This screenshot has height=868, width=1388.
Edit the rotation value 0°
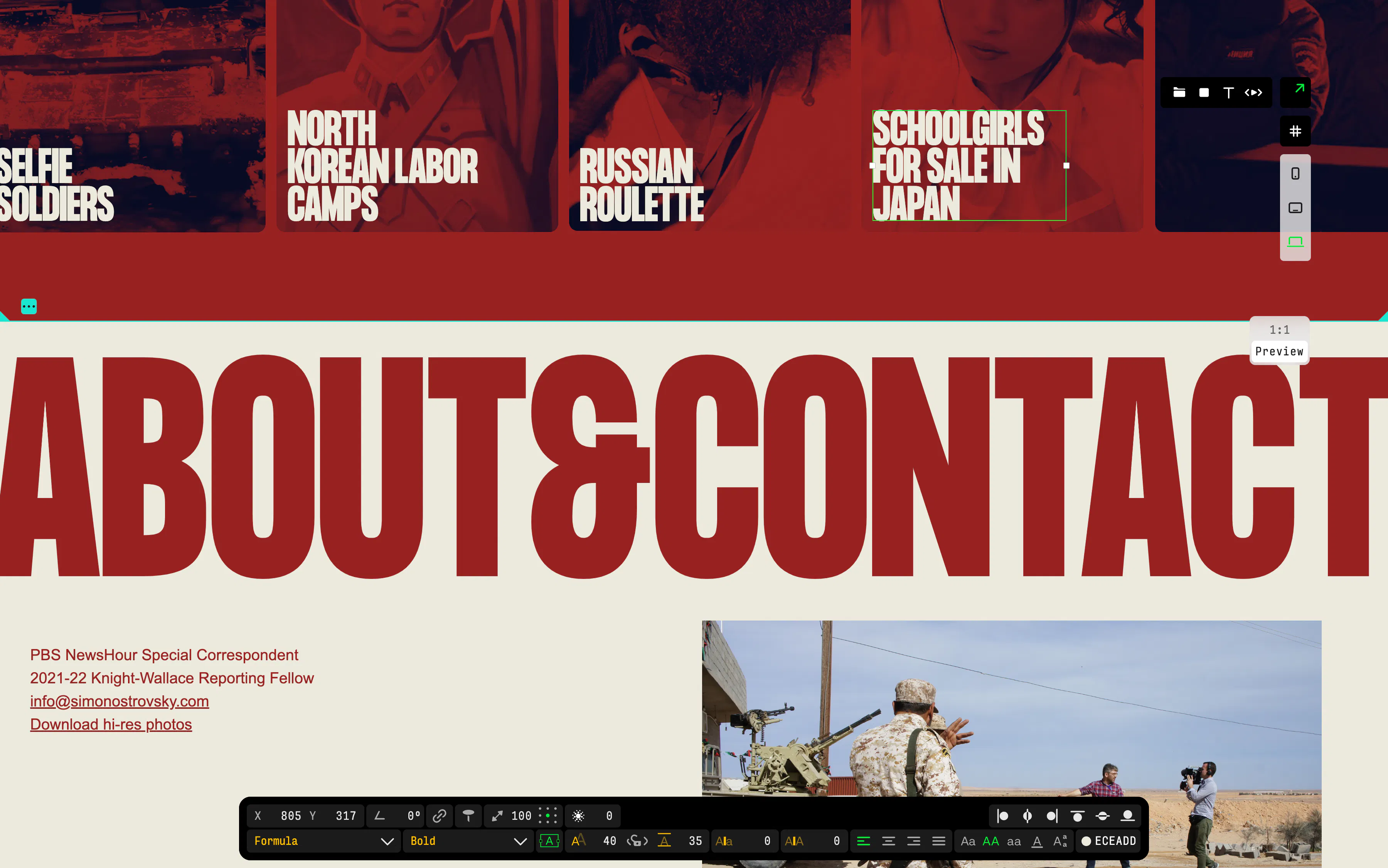click(413, 816)
